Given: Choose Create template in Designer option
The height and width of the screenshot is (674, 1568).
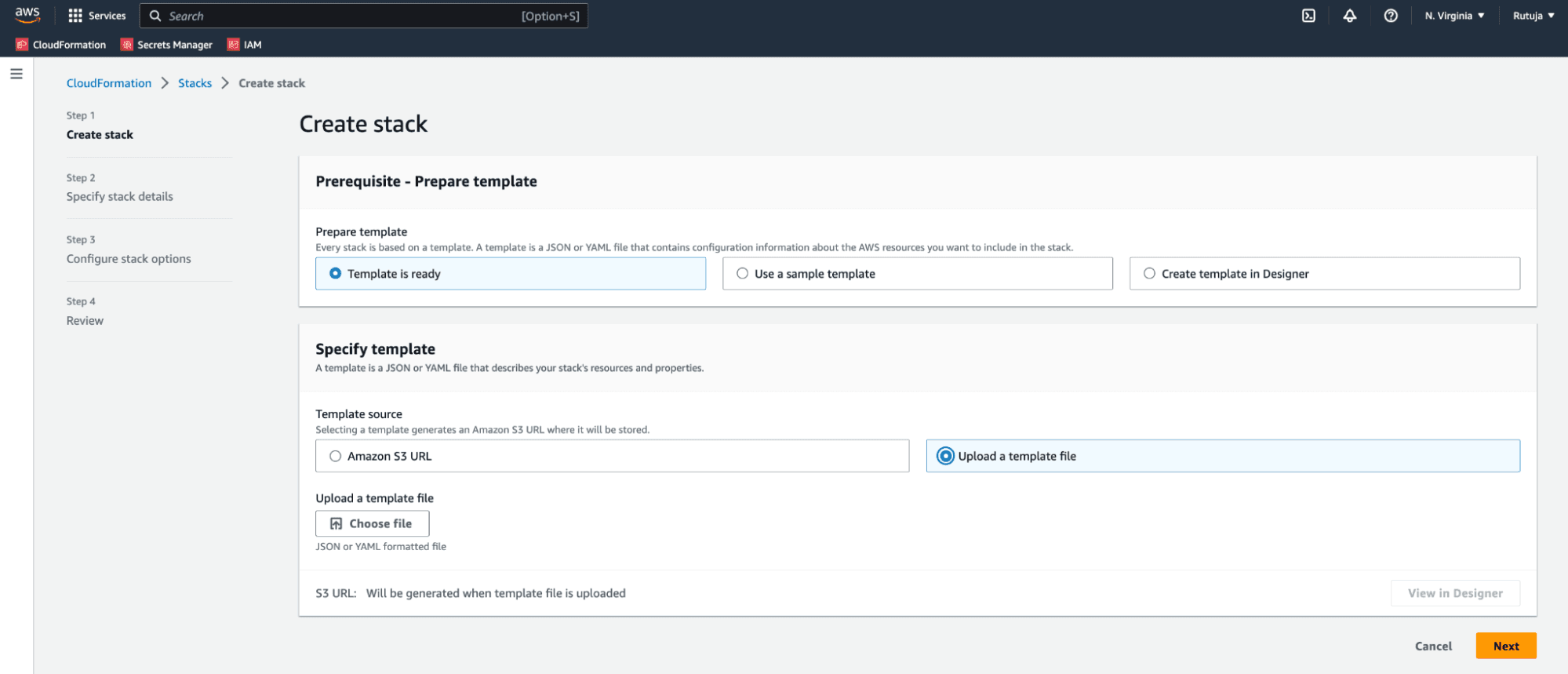Looking at the screenshot, I should [1149, 274].
